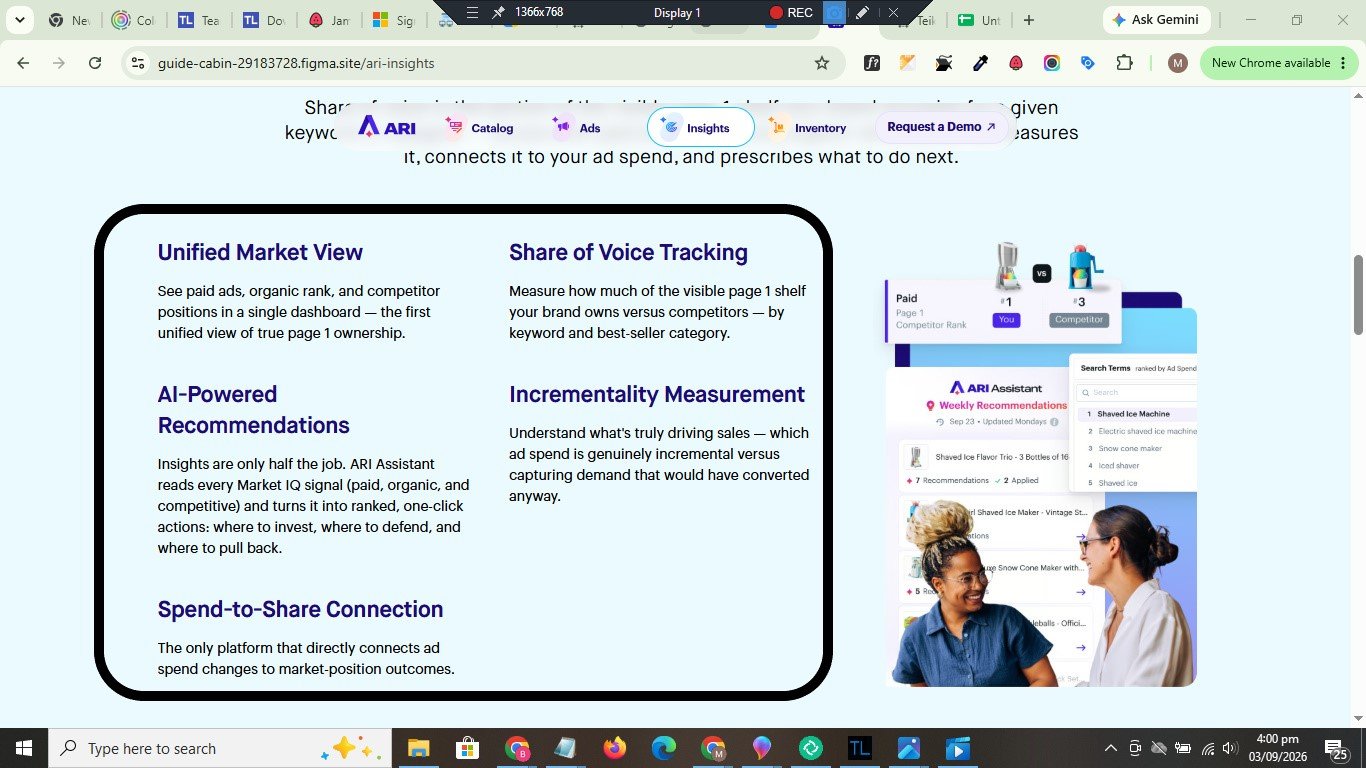Switch to the Microsoft sign-in tab
Image resolution: width=1366 pixels, height=768 pixels.
pos(394,20)
